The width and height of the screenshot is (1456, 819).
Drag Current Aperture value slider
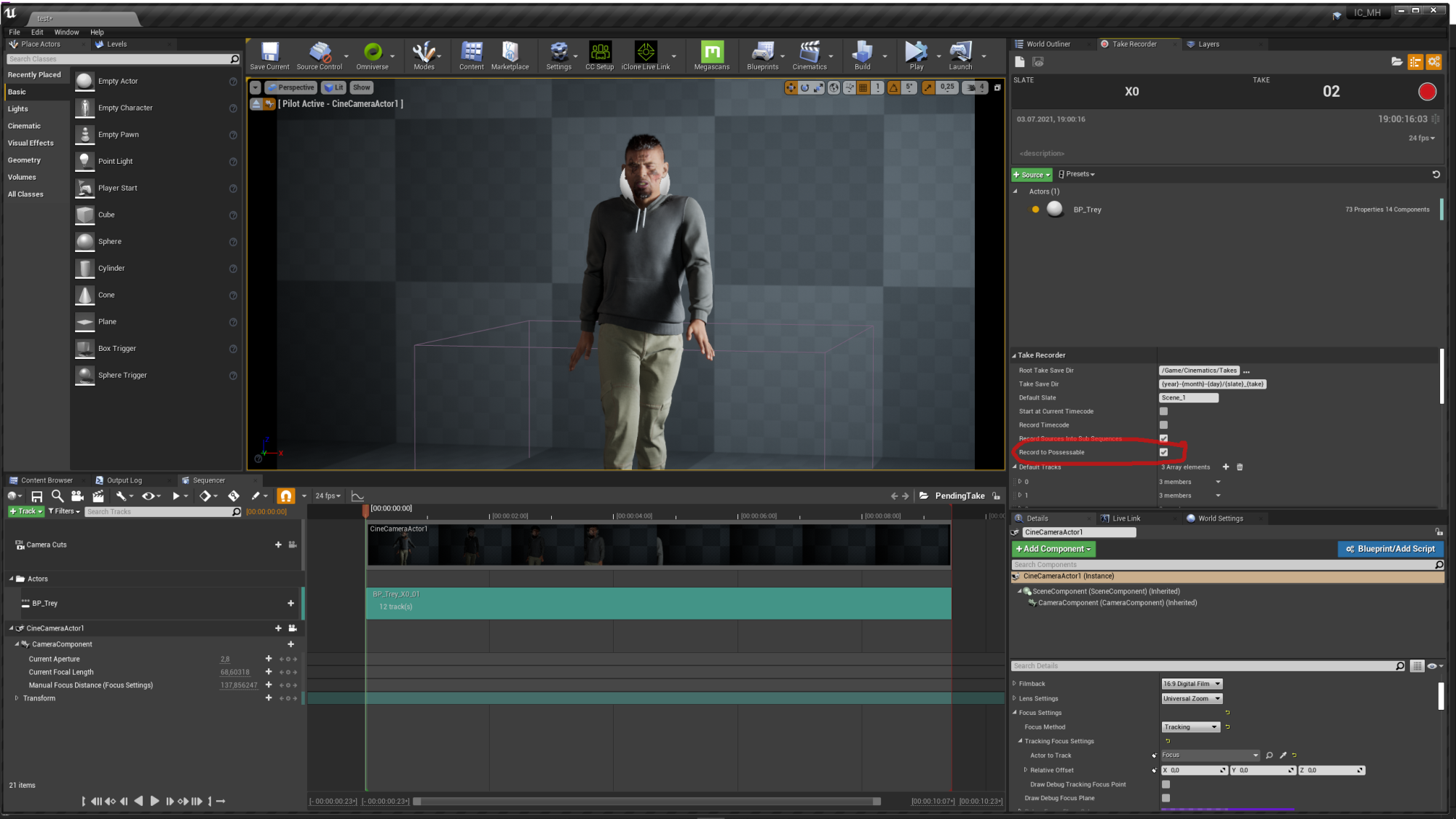(x=225, y=658)
